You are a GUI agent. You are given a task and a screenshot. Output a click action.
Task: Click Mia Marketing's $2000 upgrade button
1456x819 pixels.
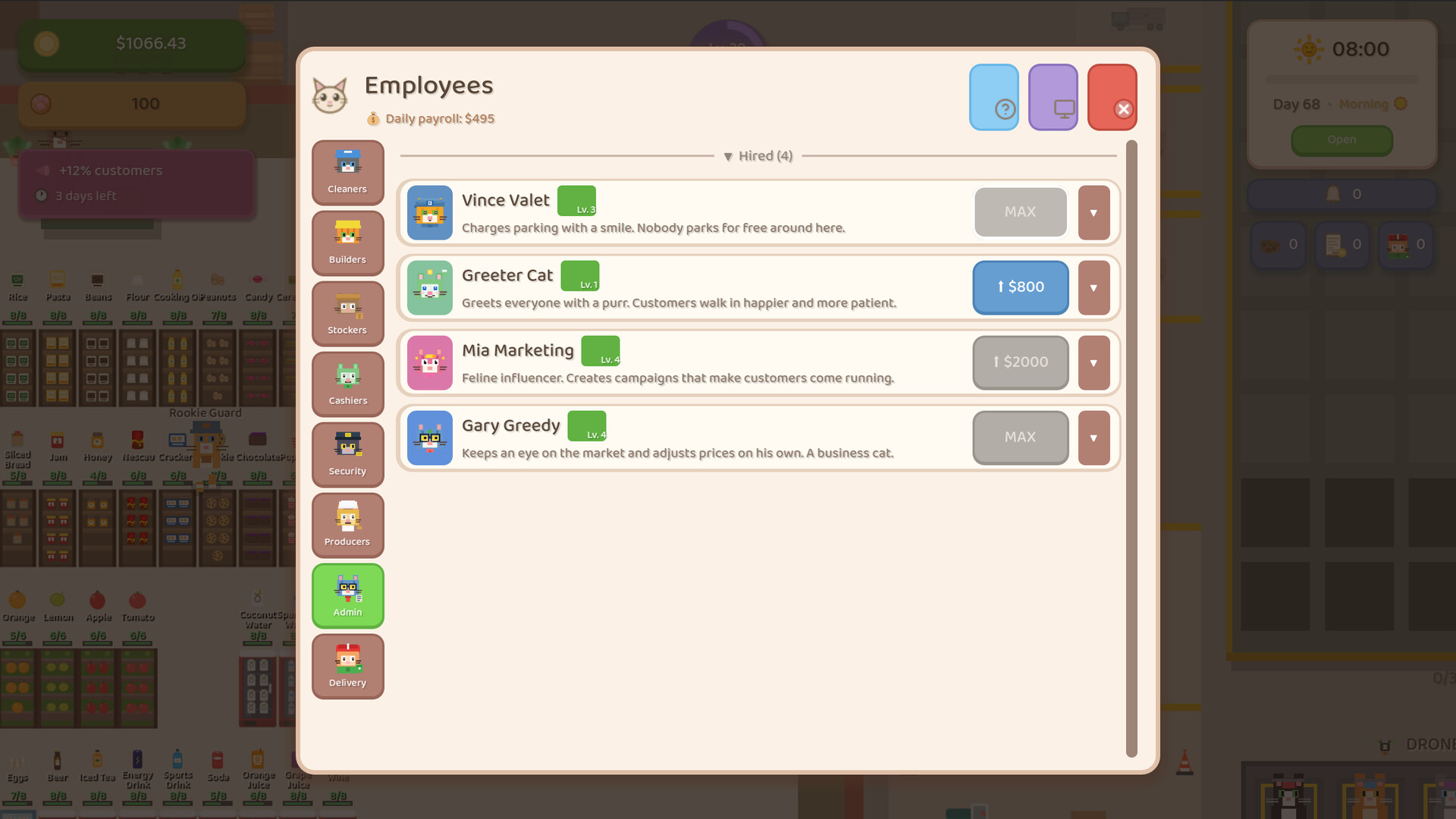click(1020, 362)
